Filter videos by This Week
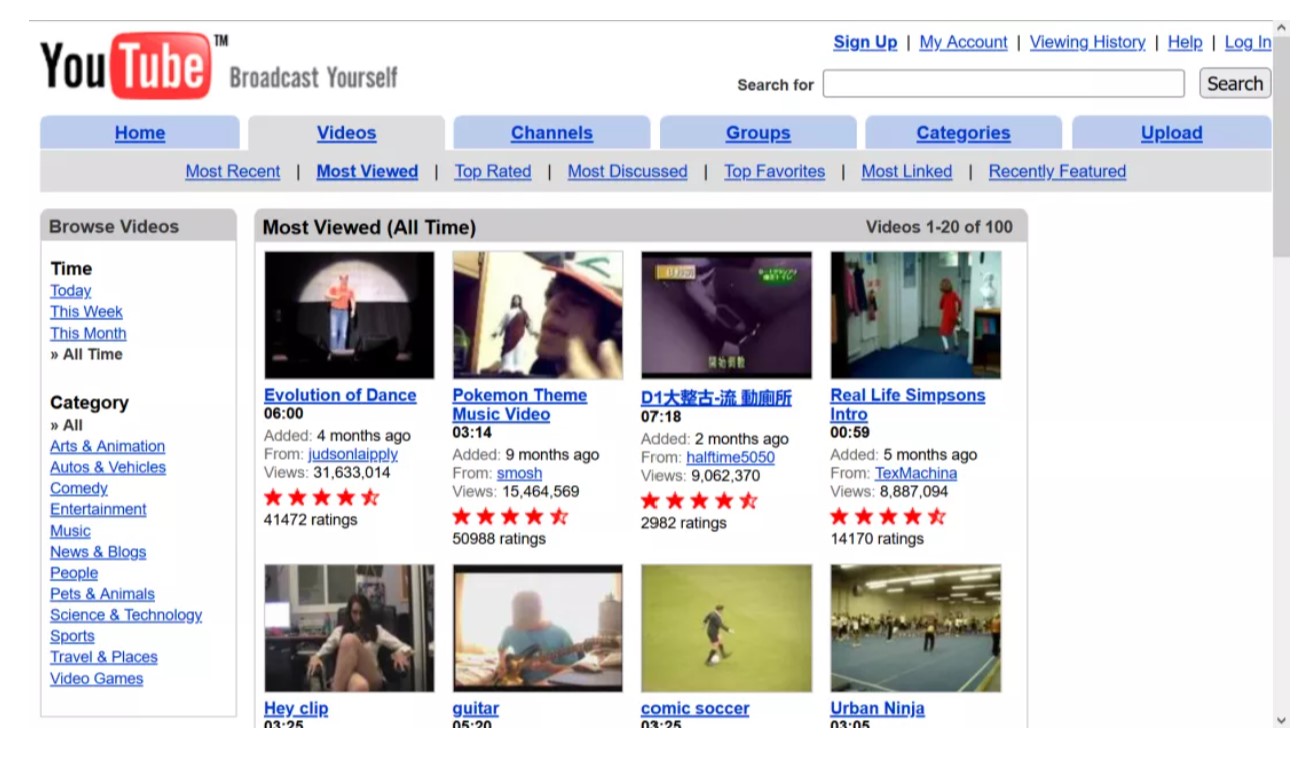Screen dimensions: 1308x762 tap(86, 311)
